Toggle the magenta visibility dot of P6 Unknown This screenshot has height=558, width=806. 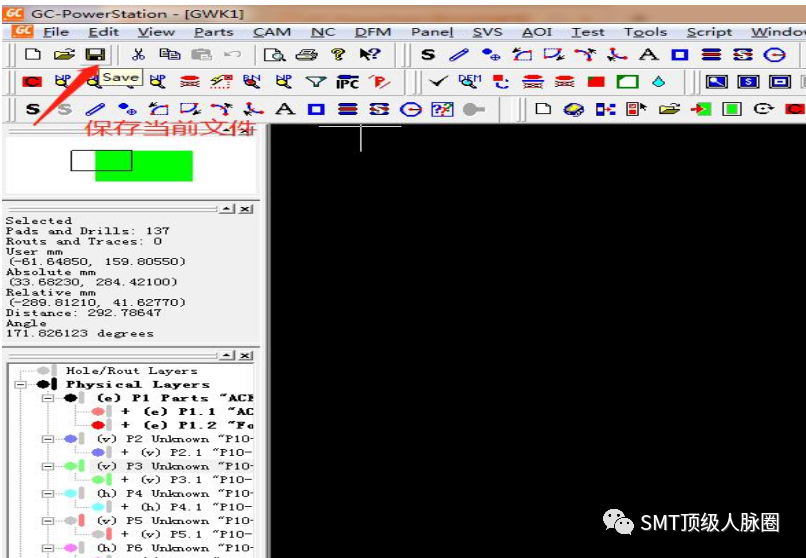[70, 548]
